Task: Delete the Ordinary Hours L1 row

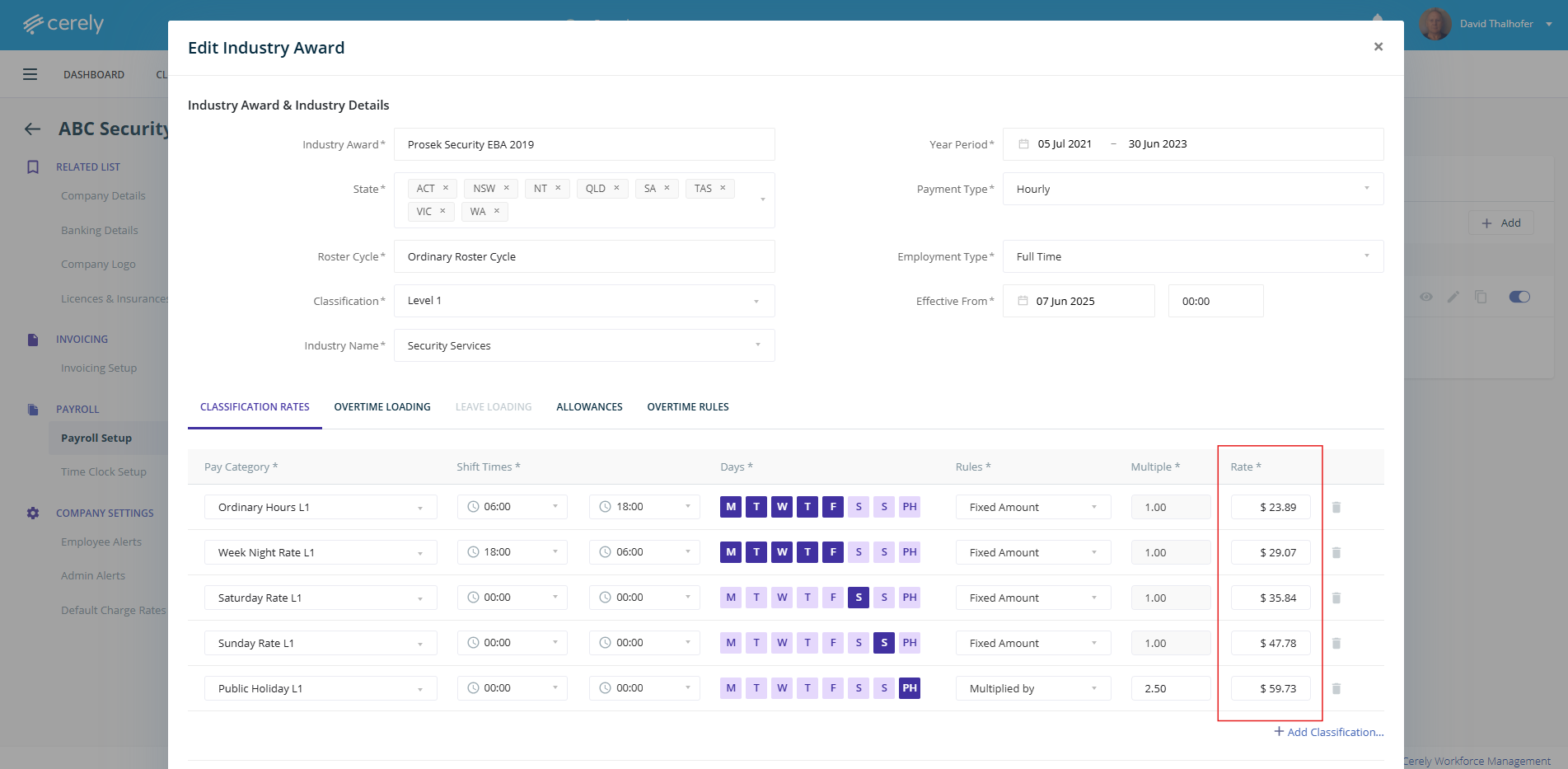Action: [x=1336, y=507]
